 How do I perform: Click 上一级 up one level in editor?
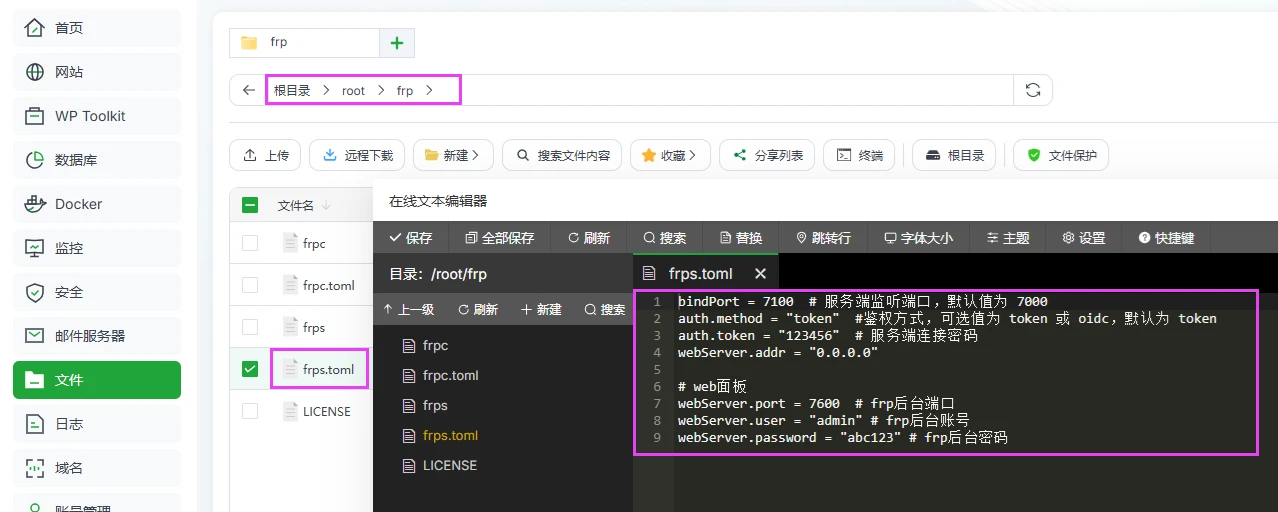click(408, 310)
